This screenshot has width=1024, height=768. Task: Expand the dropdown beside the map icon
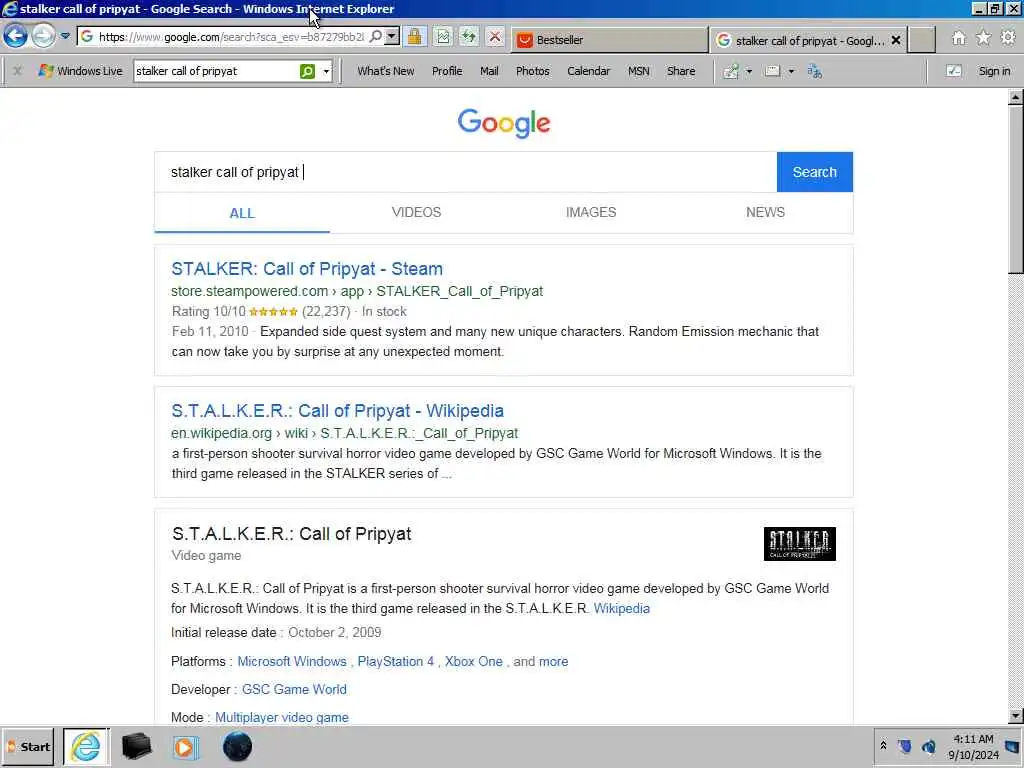coord(749,71)
